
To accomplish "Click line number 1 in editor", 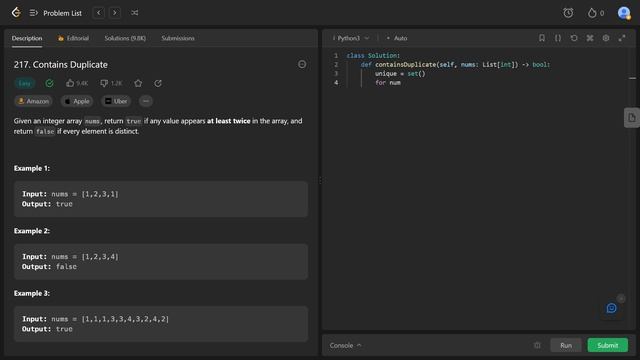I will (x=336, y=56).
